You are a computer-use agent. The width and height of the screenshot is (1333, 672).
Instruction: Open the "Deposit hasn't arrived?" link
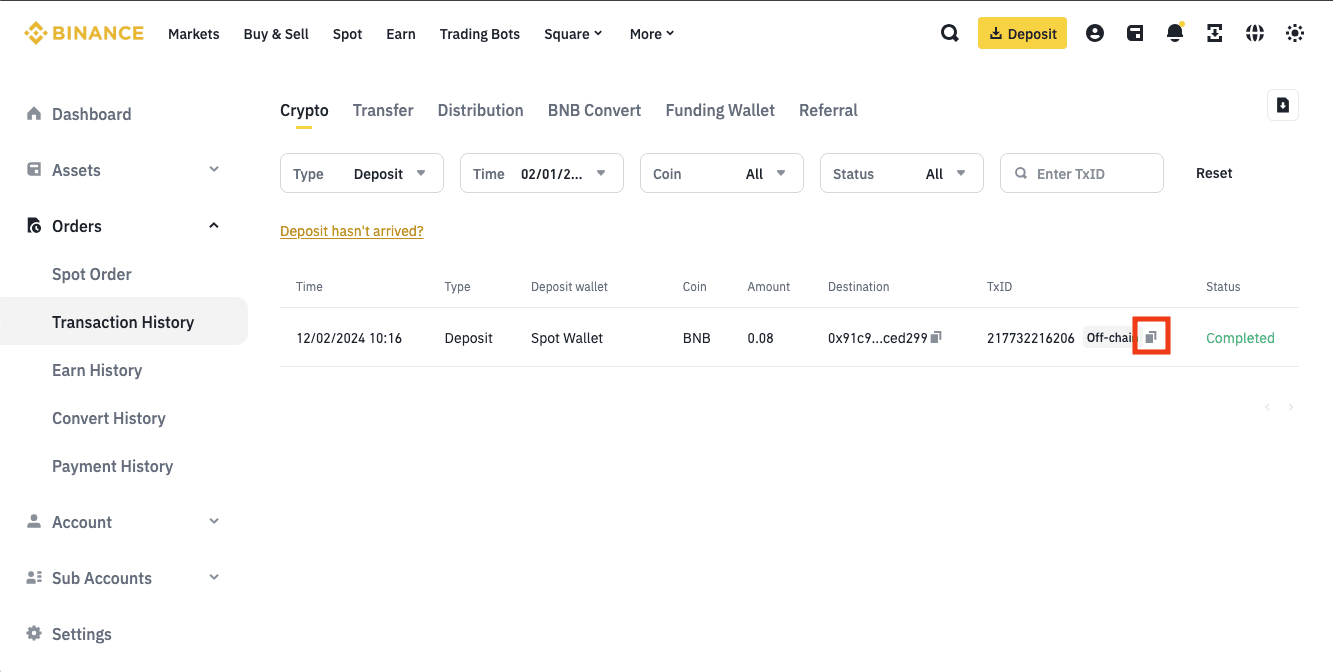352,231
